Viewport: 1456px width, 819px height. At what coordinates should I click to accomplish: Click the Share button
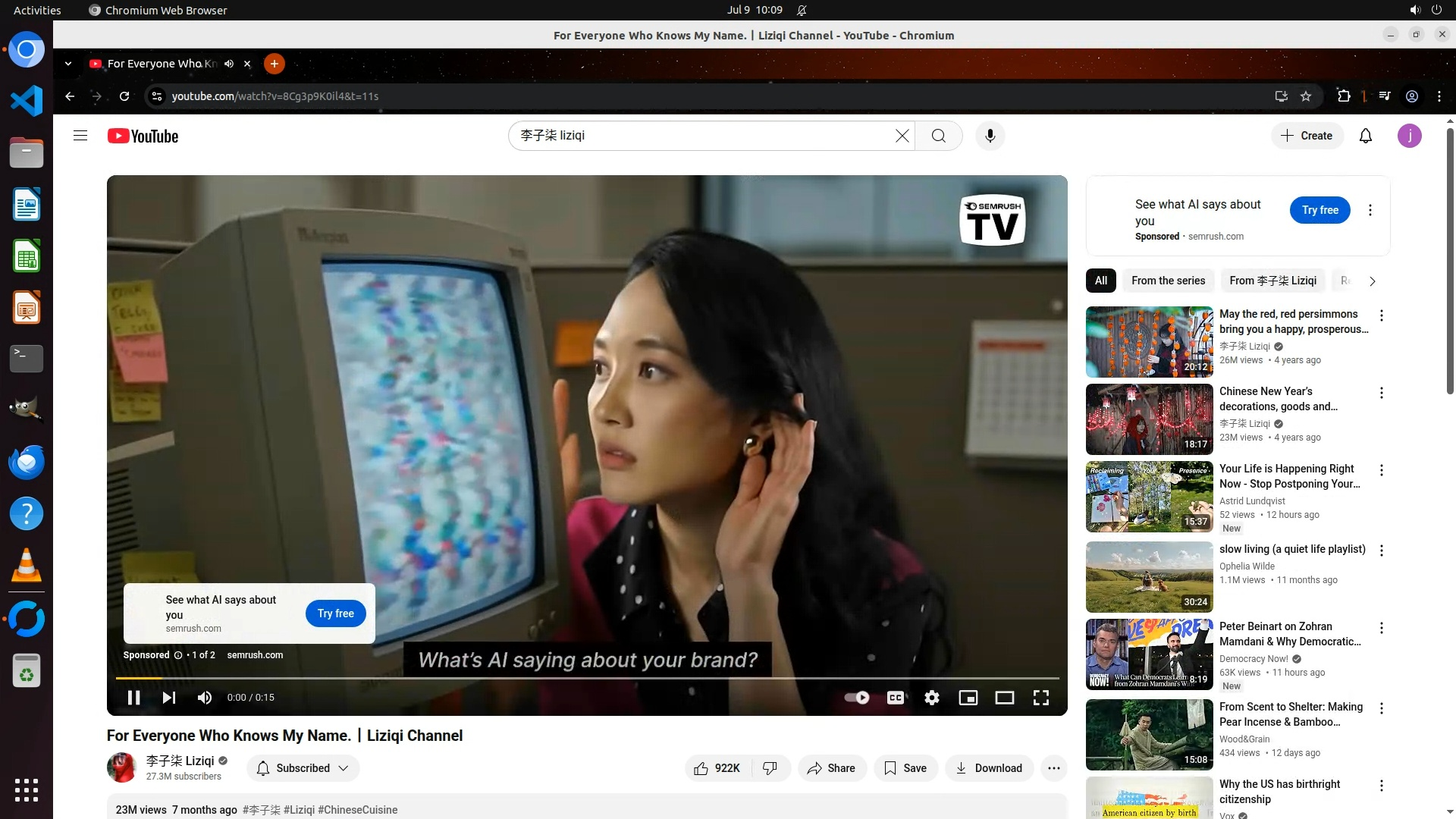point(831,768)
